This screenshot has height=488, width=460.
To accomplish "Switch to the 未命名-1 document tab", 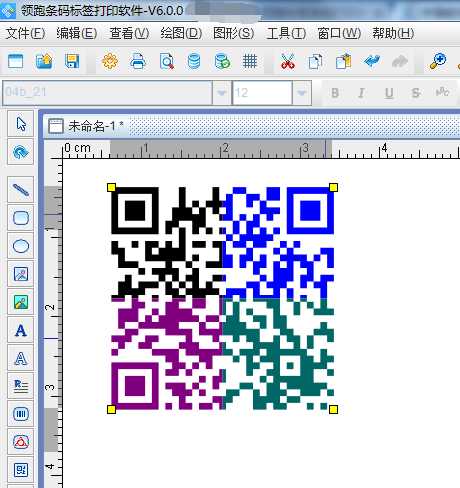I will tap(86, 126).
